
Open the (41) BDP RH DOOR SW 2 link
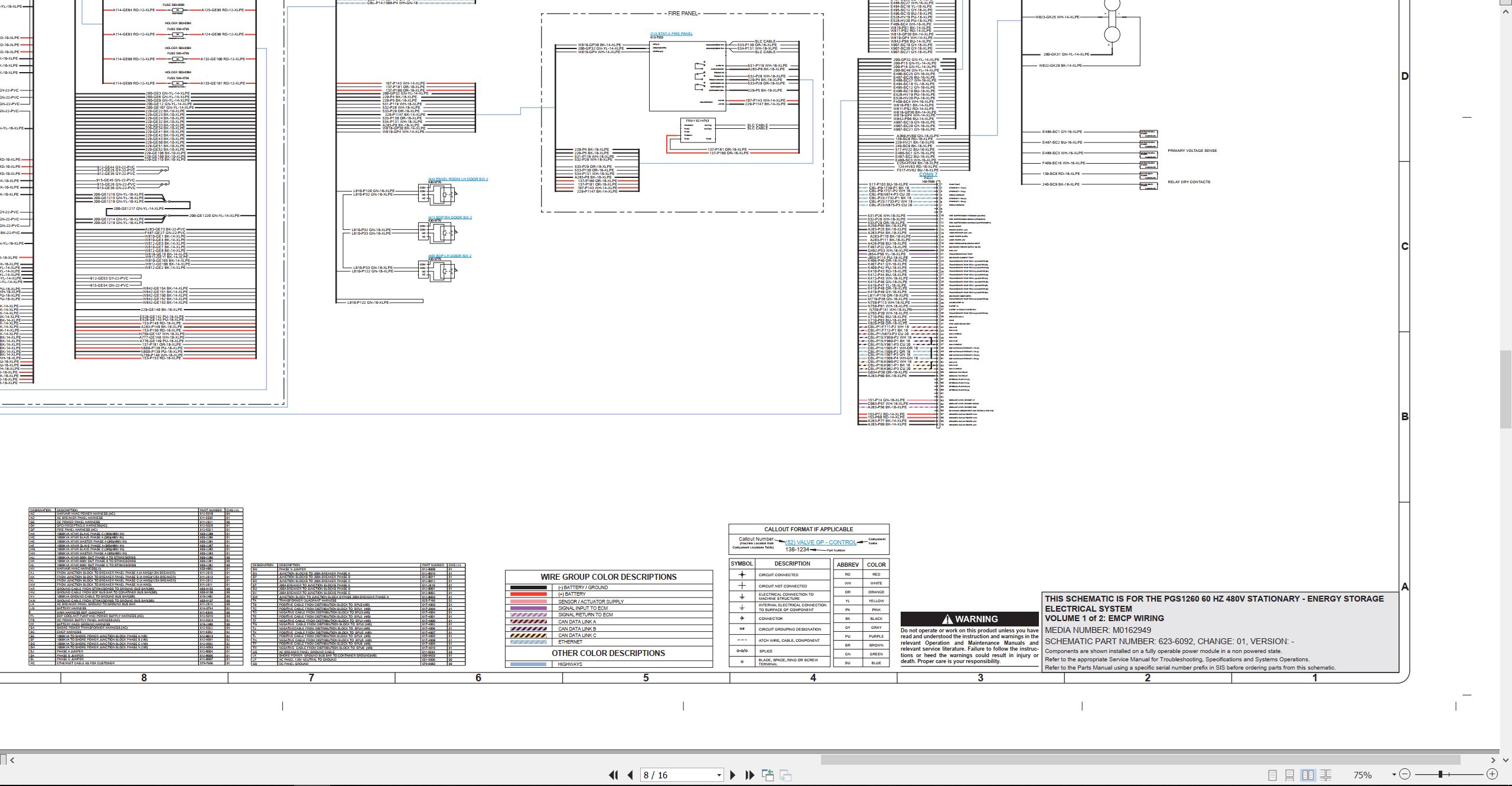[x=450, y=217]
